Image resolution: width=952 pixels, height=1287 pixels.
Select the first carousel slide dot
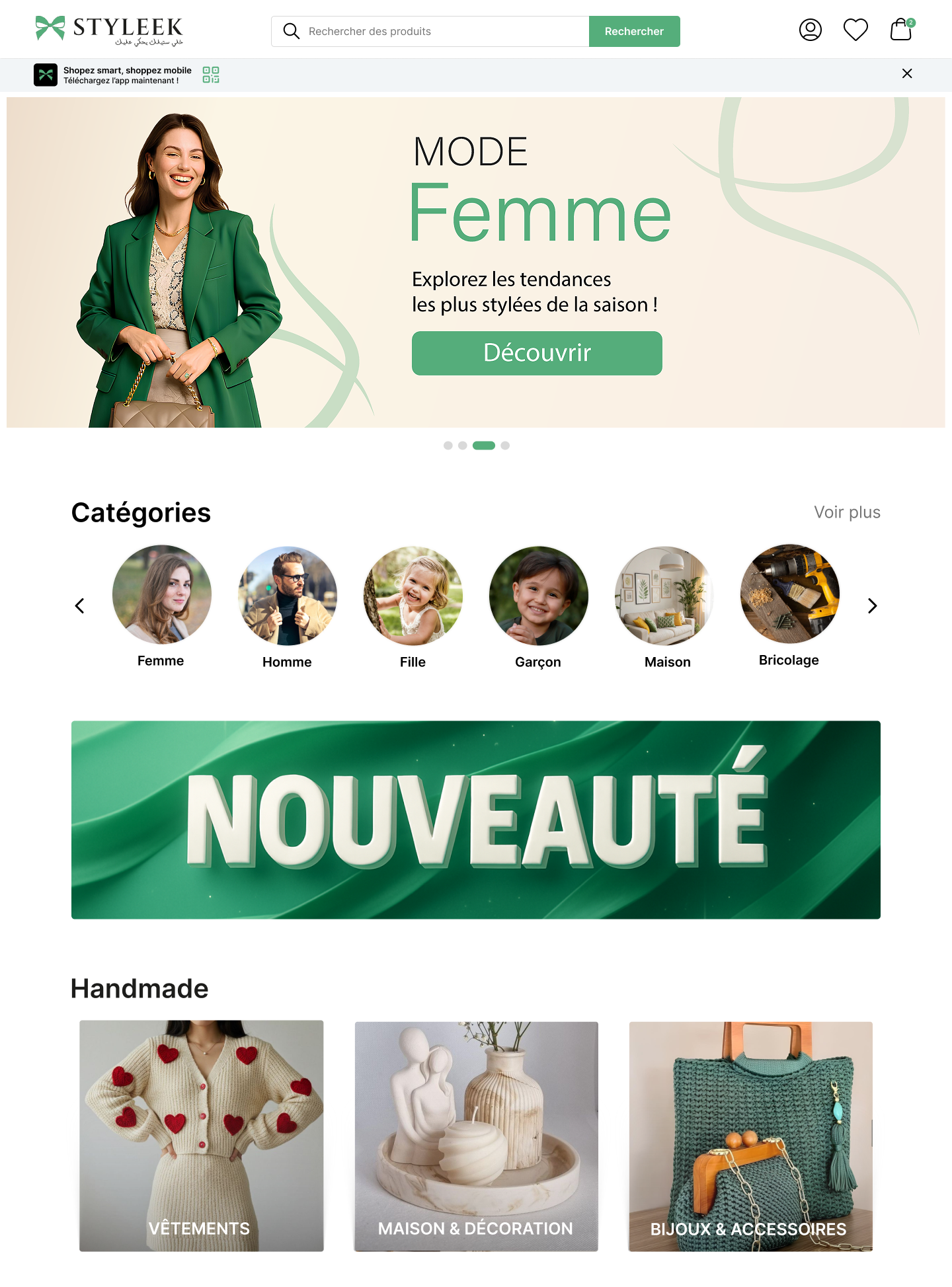tap(448, 446)
